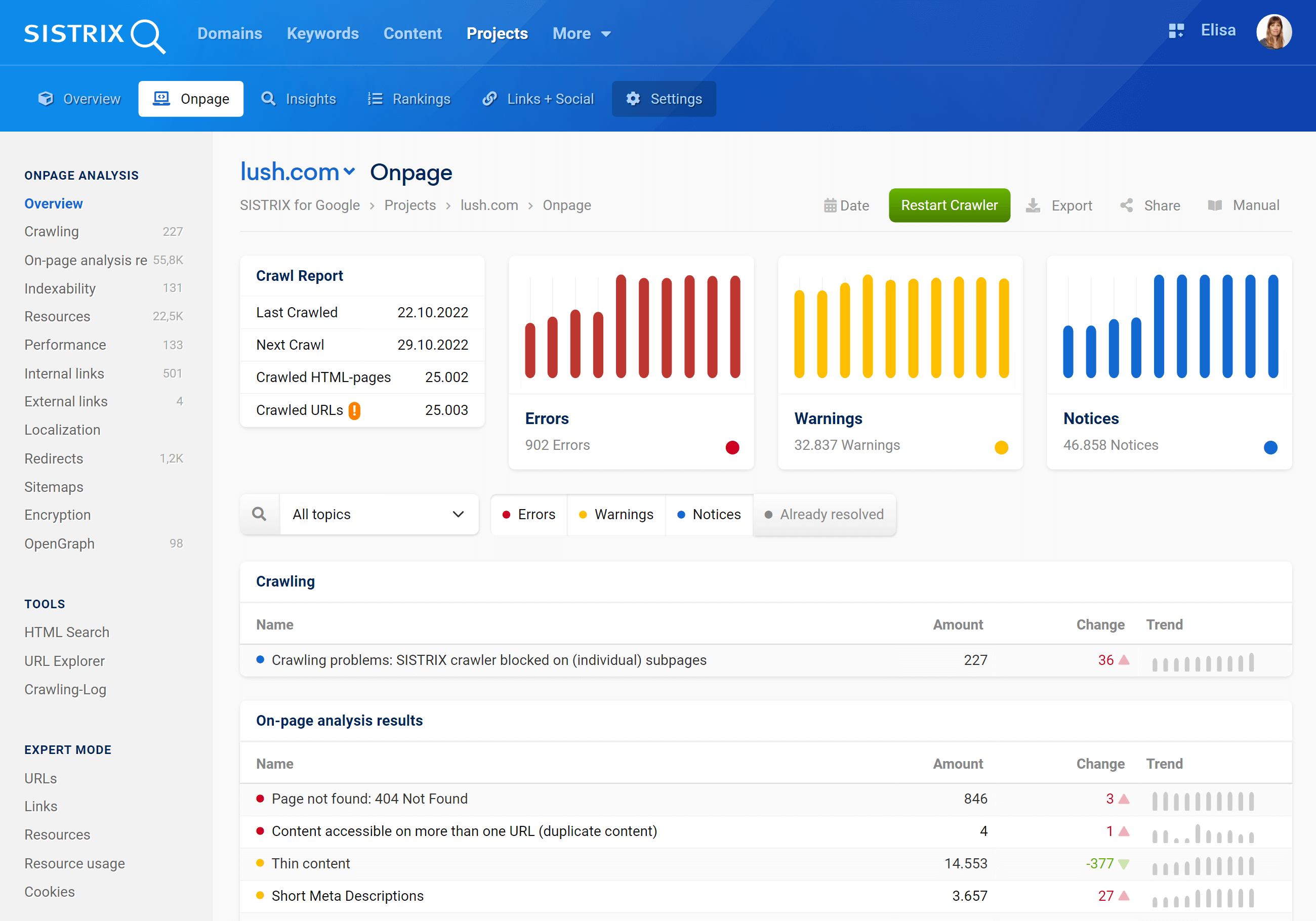The width and height of the screenshot is (1316, 921).
Task: Click the blue dot in the Notices card
Action: (x=1271, y=447)
